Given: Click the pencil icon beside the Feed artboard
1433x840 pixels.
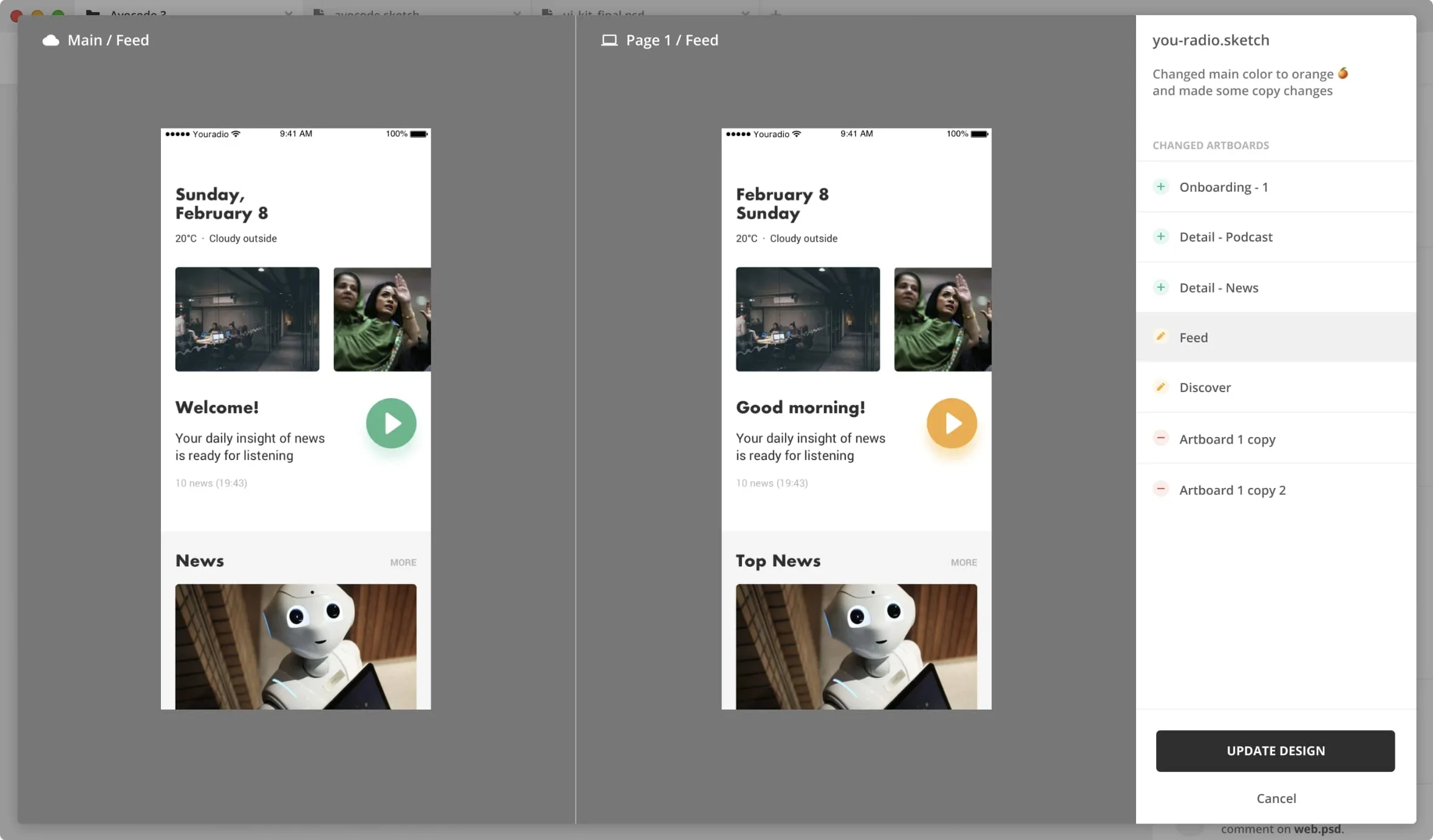Looking at the screenshot, I should click(1162, 336).
